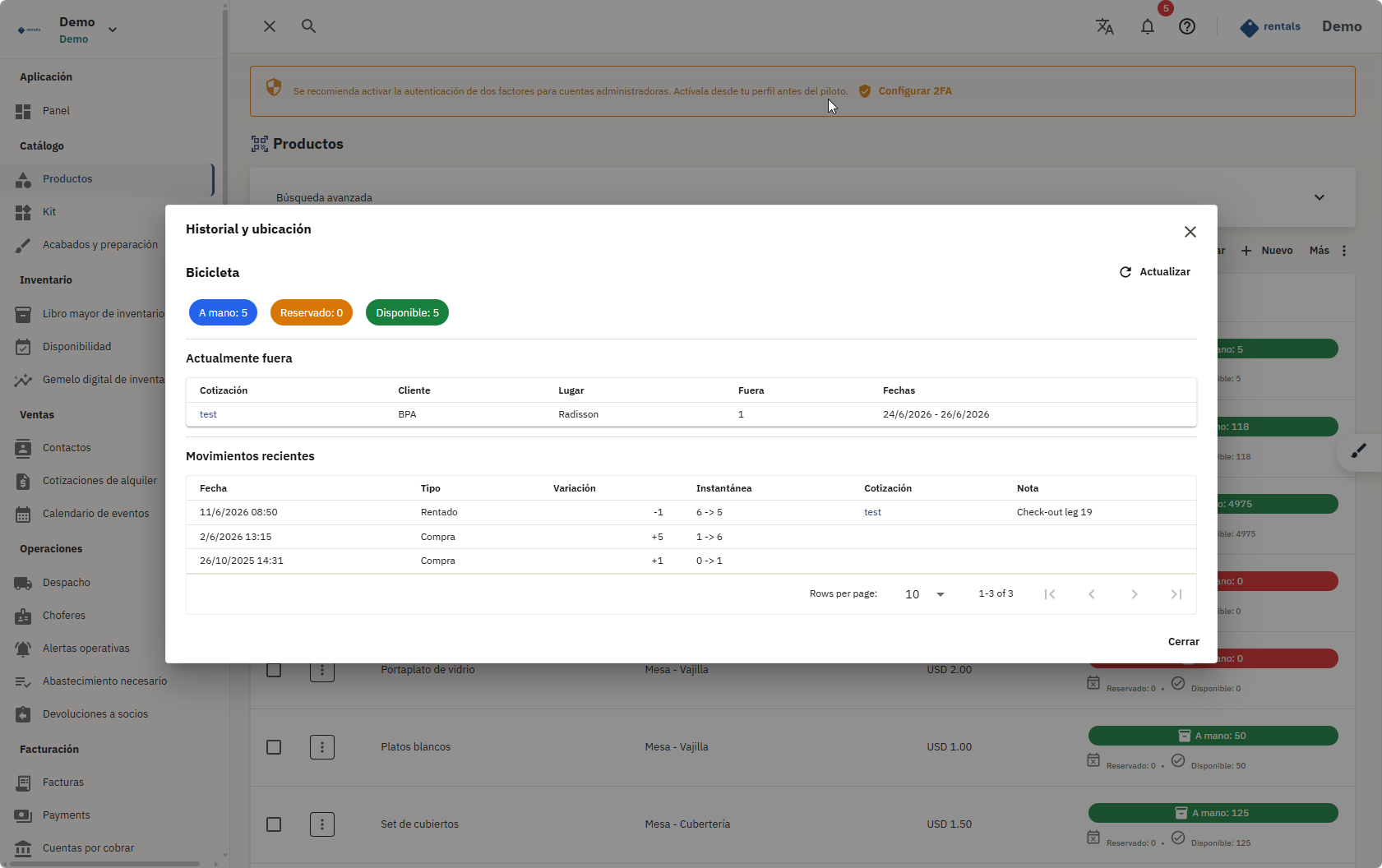Click the Calendario de eventos icon
The height and width of the screenshot is (868, 1382).
(23, 514)
